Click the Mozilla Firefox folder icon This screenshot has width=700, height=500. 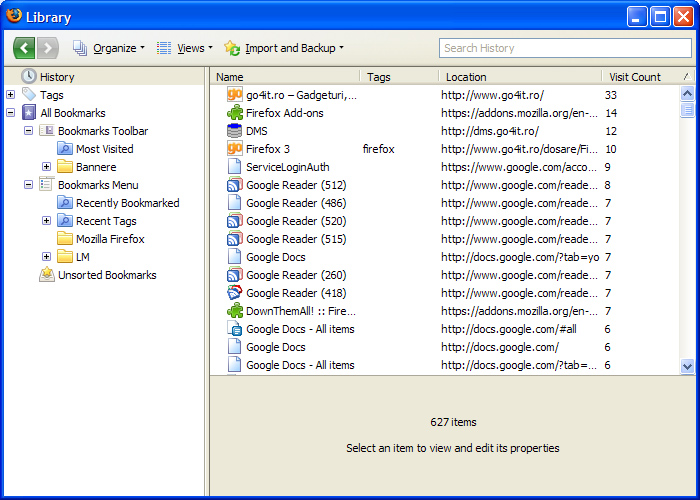[65, 238]
